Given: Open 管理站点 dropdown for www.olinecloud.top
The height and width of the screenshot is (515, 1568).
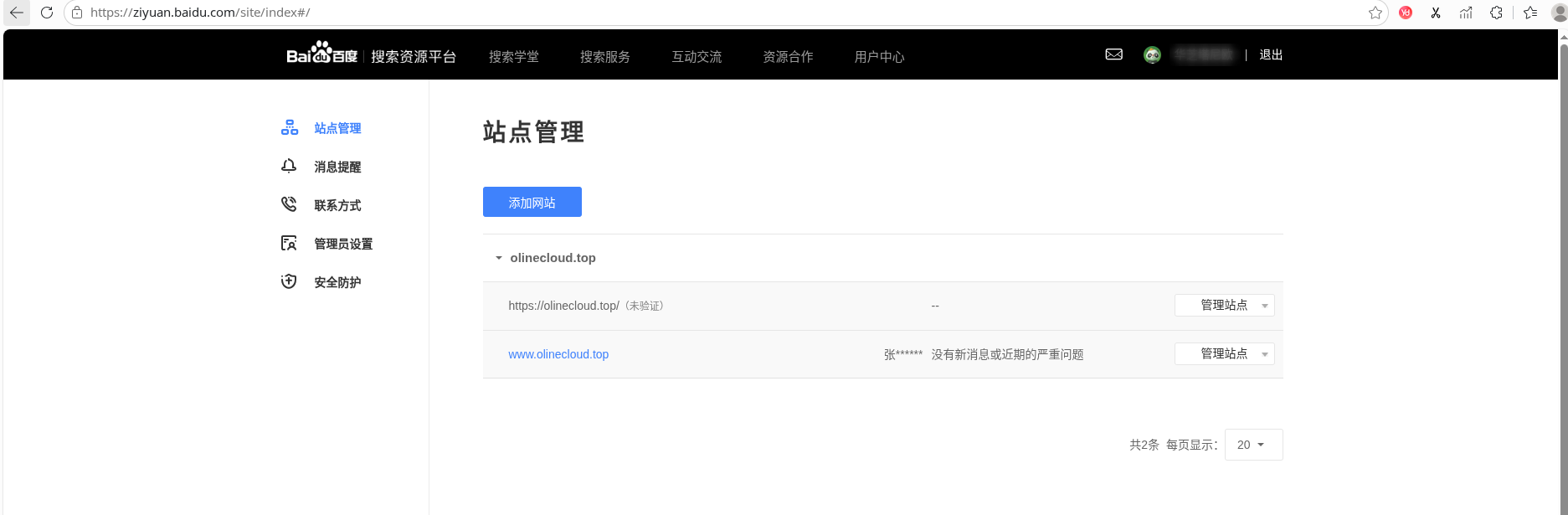Looking at the screenshot, I should (1224, 354).
